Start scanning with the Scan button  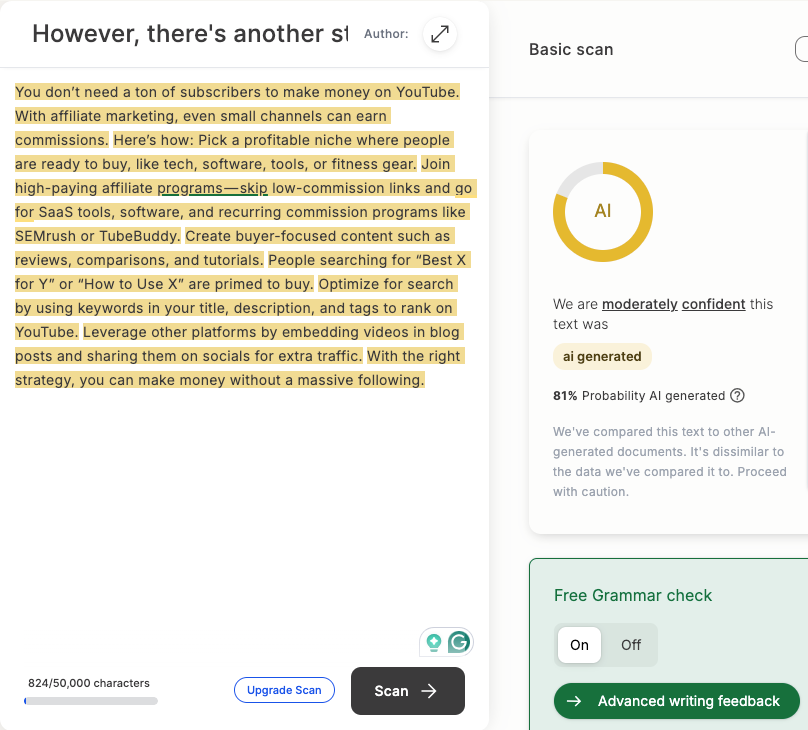[x=408, y=691]
